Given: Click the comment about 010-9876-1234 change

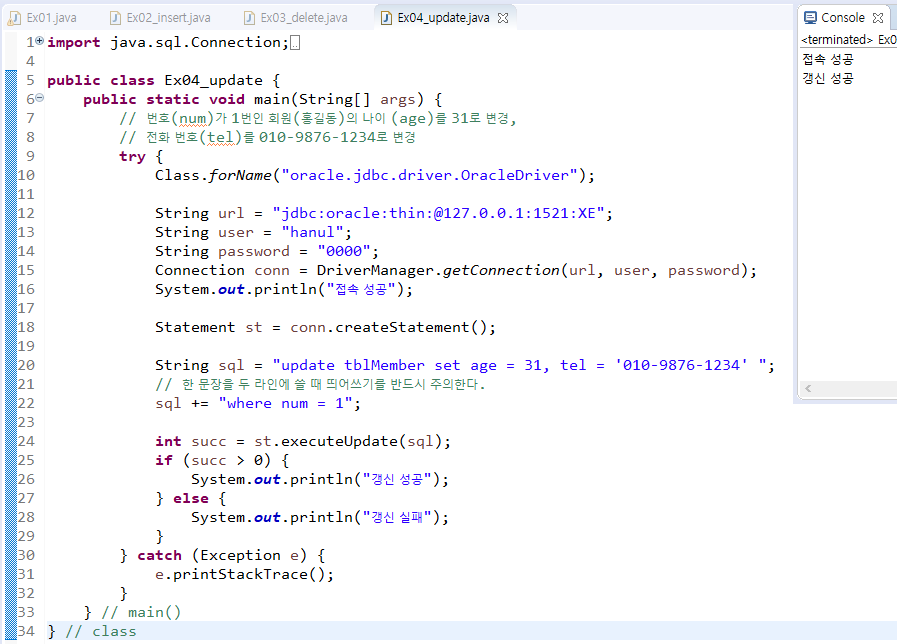Looking at the screenshot, I should [x=267, y=137].
